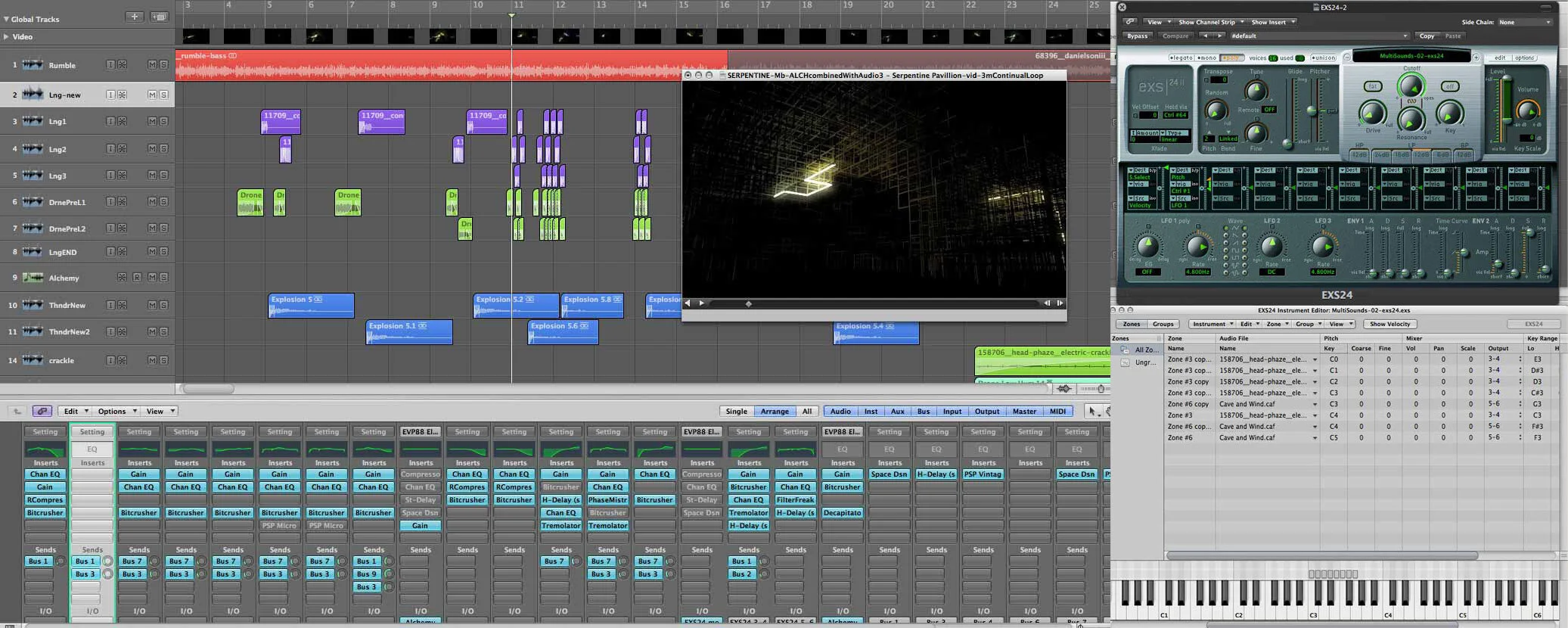Click the EQ thumbnail on the first mixer channel
This screenshot has width=1568, height=628.
coord(45,449)
